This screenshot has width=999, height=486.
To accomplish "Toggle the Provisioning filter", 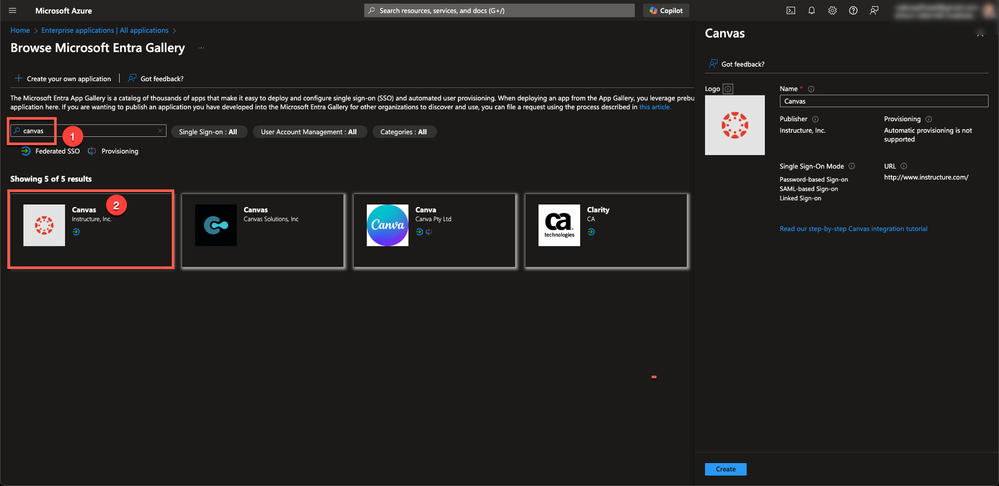I will pos(113,151).
